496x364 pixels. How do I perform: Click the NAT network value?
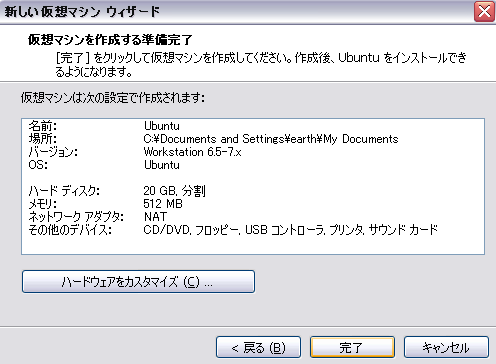(x=155, y=217)
